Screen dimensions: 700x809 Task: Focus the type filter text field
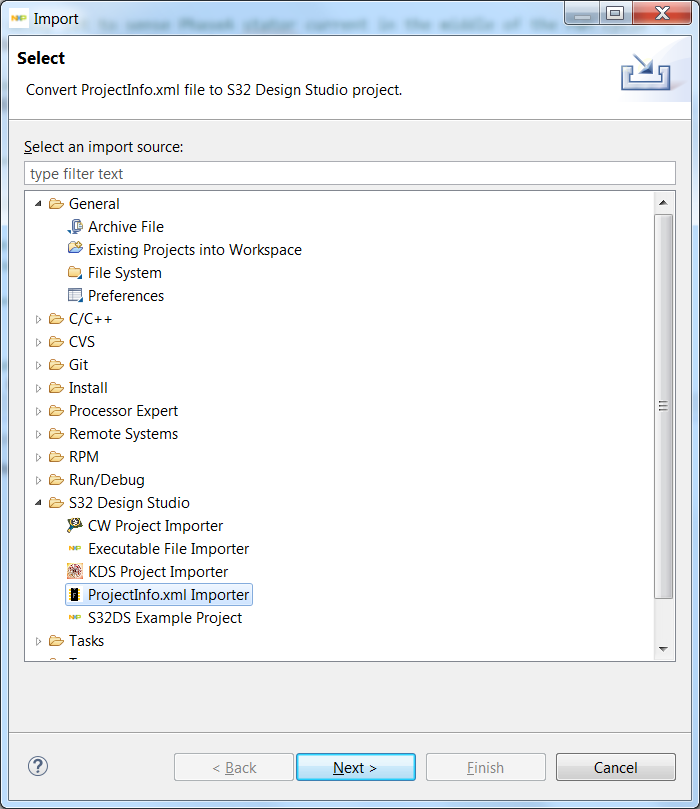(350, 173)
